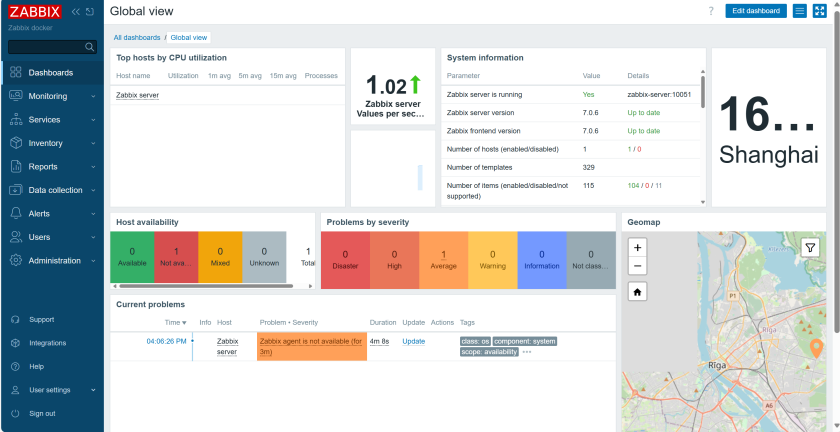Expand the User settings submenu
The image size is (840, 432).
coord(52,390)
